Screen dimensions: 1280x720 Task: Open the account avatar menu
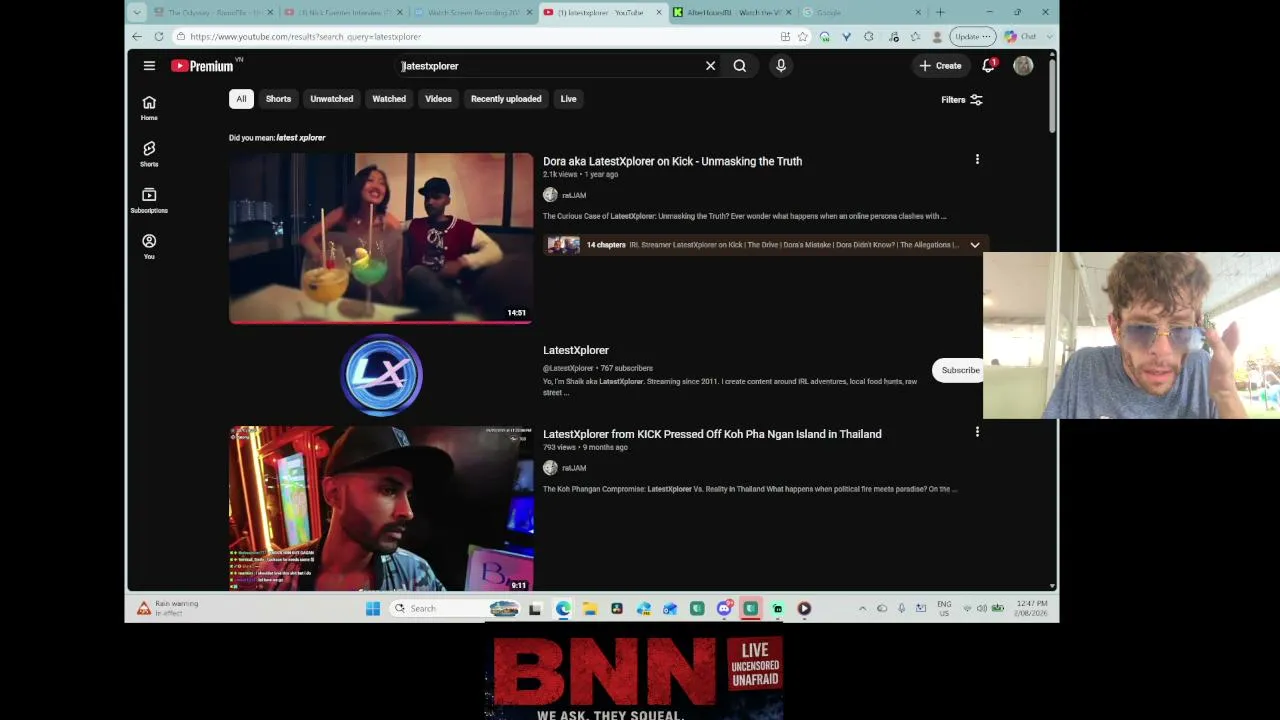pyautogui.click(x=1023, y=66)
